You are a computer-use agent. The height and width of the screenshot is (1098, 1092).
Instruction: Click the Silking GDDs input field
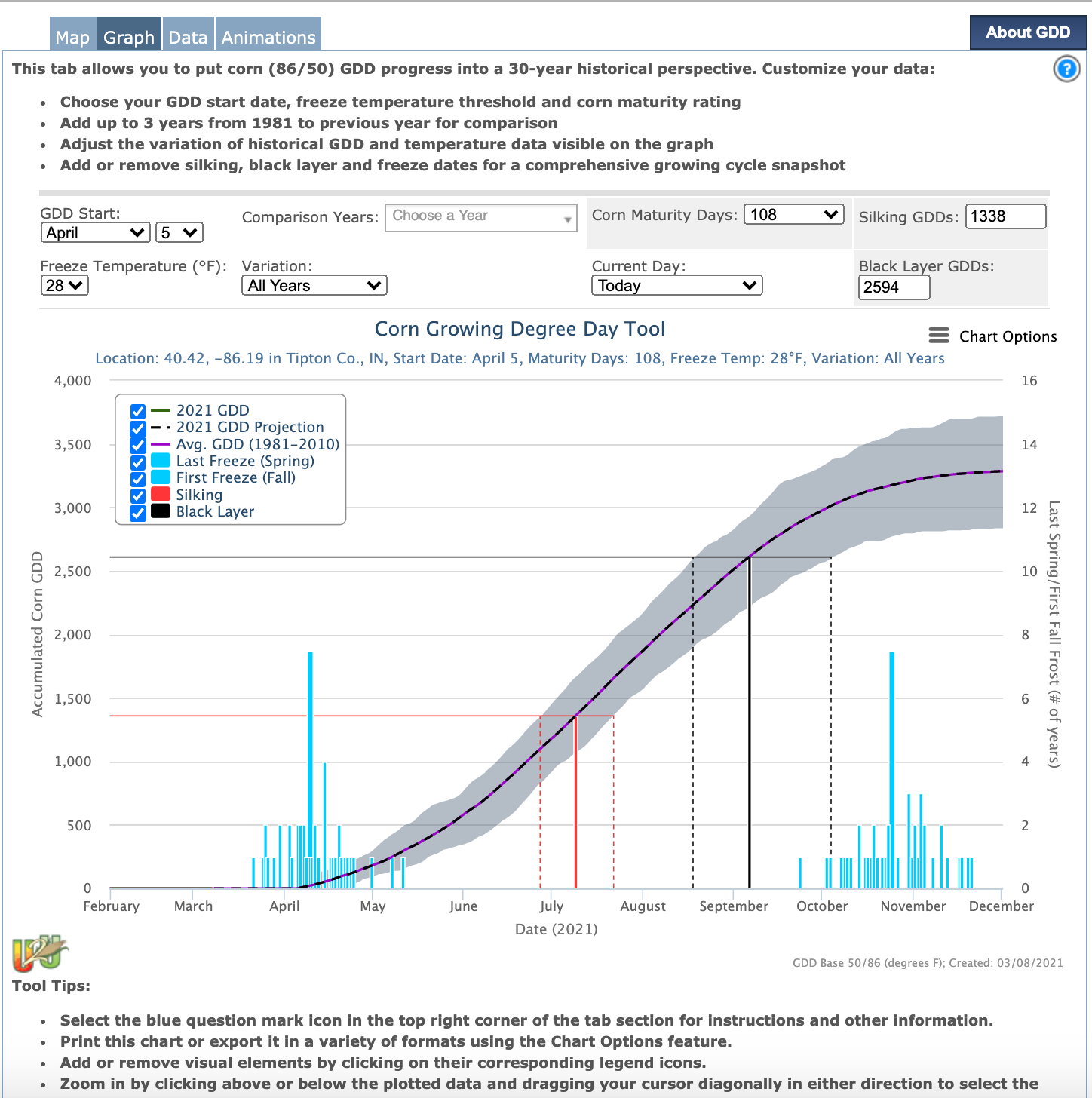[x=1005, y=216]
